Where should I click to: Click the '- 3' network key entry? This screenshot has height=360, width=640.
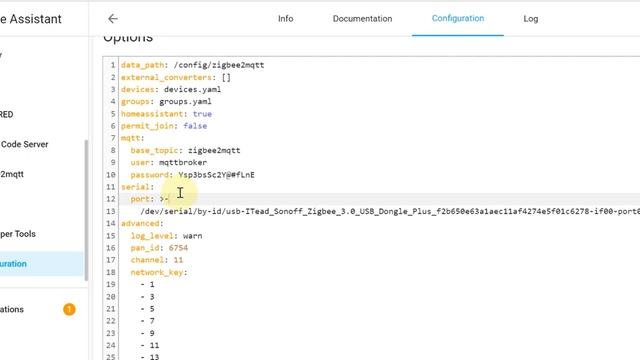click(x=147, y=297)
